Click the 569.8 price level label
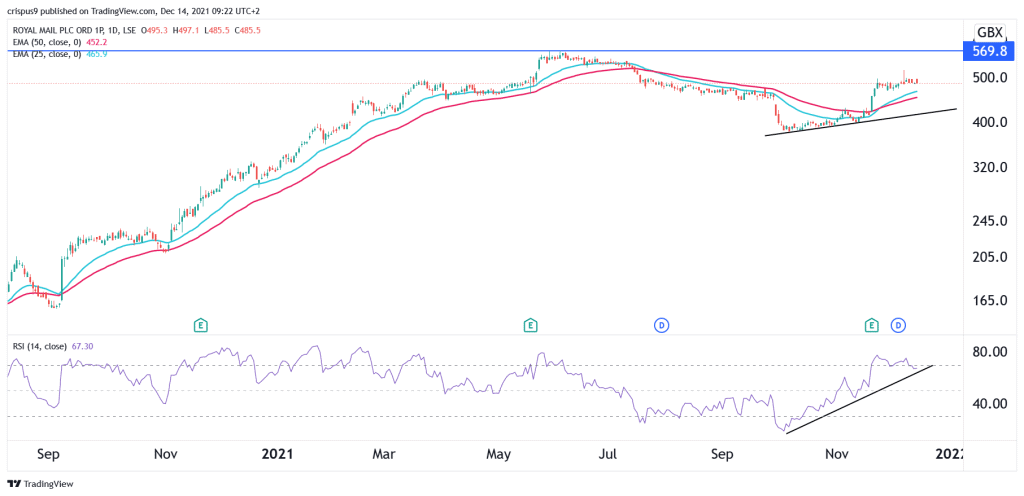This screenshot has height=496, width=1024. tap(987, 50)
